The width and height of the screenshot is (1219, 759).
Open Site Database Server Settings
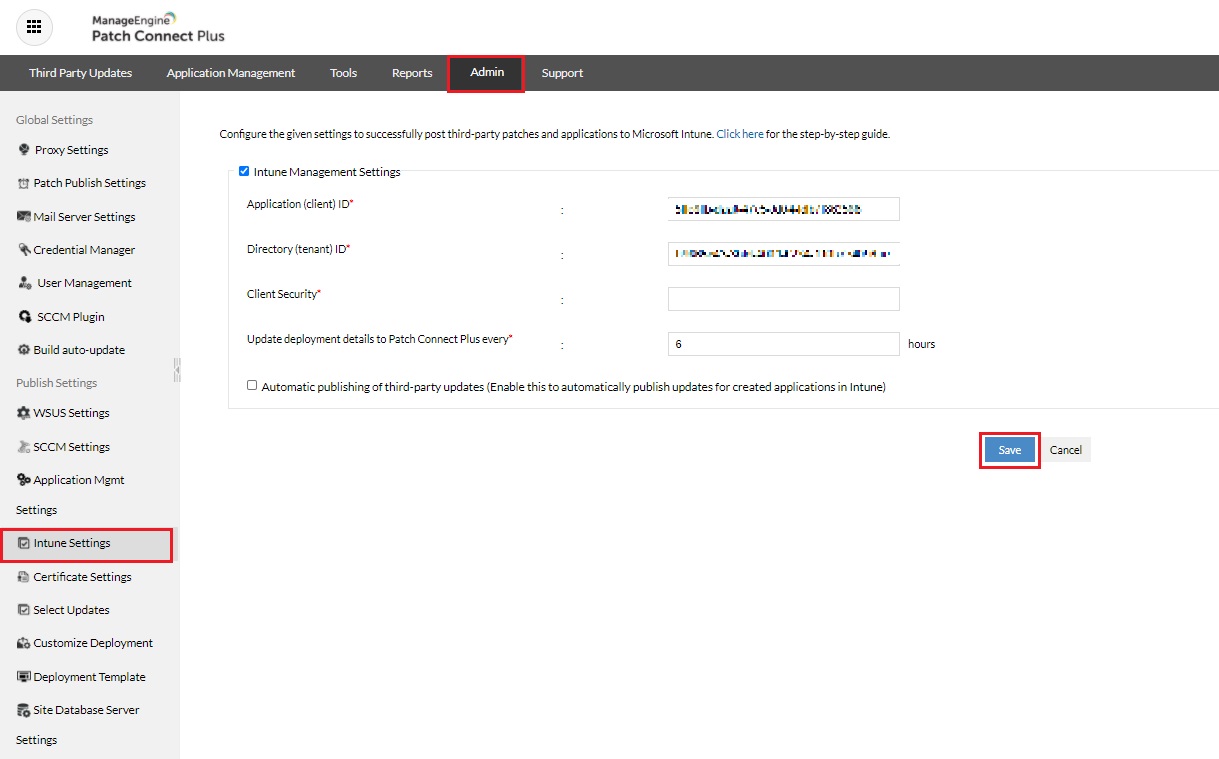pyautogui.click(x=86, y=710)
